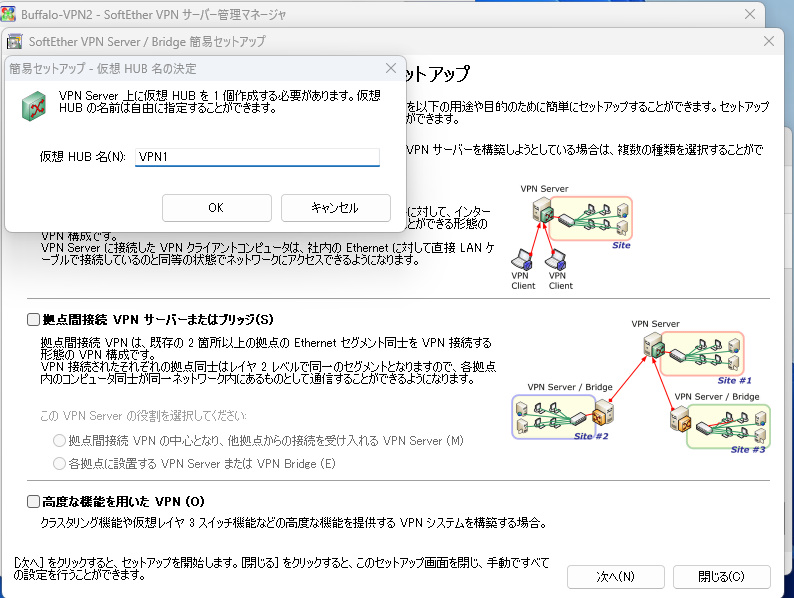The height and width of the screenshot is (598, 794).
Task: Click 閉じる(C) button in setup window
Action: point(722,577)
